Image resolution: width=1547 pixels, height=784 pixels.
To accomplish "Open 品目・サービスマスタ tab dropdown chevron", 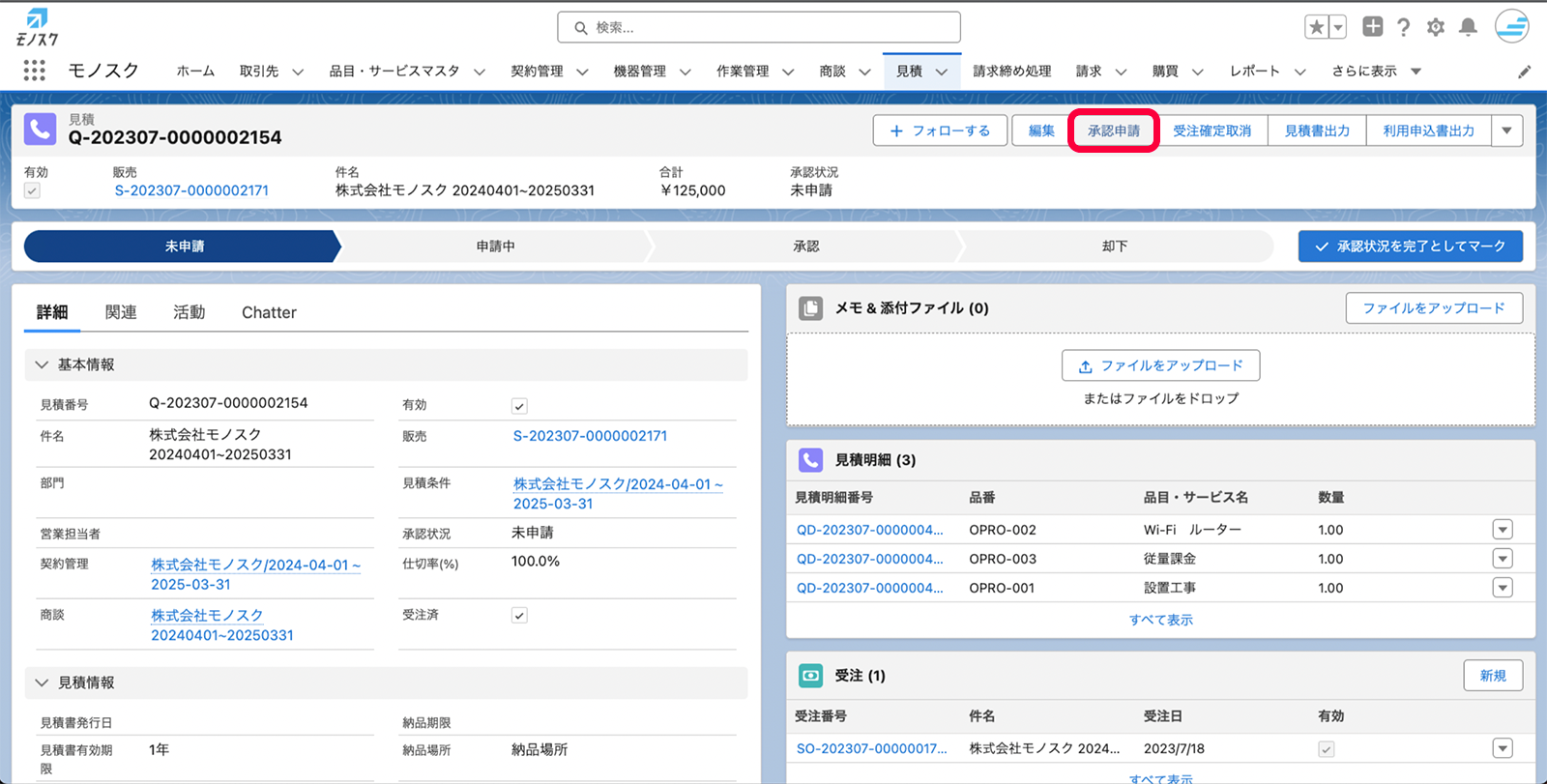I will pos(479,72).
